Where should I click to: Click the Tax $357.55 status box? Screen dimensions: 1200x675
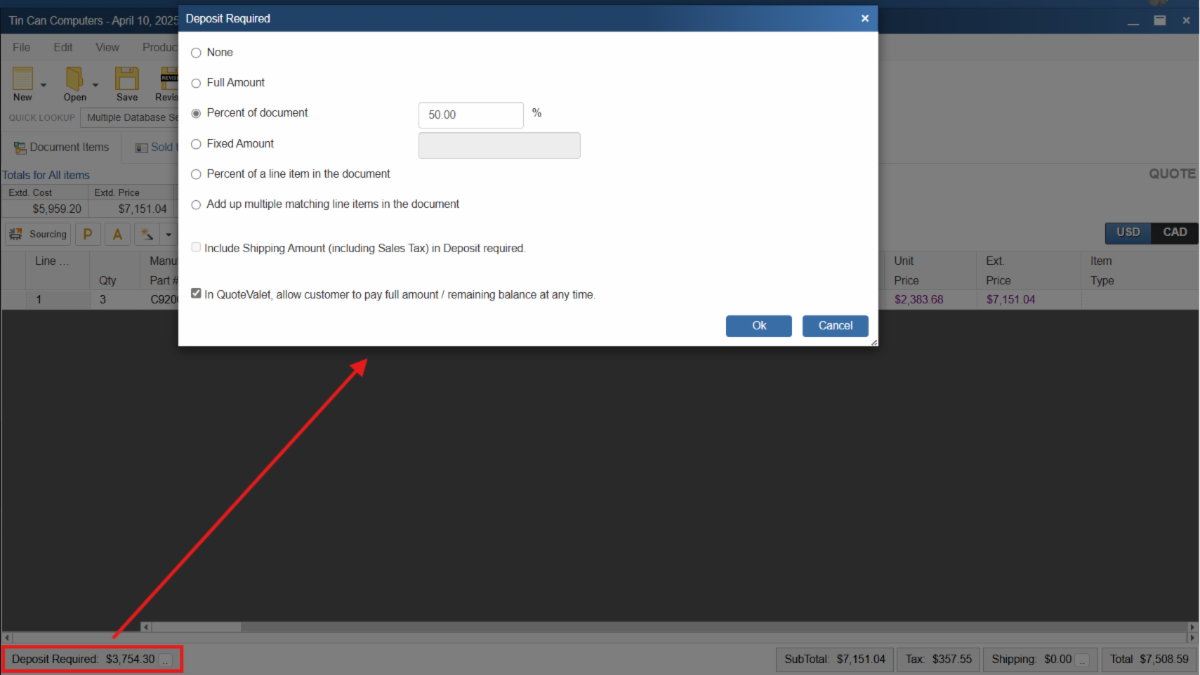tap(938, 660)
